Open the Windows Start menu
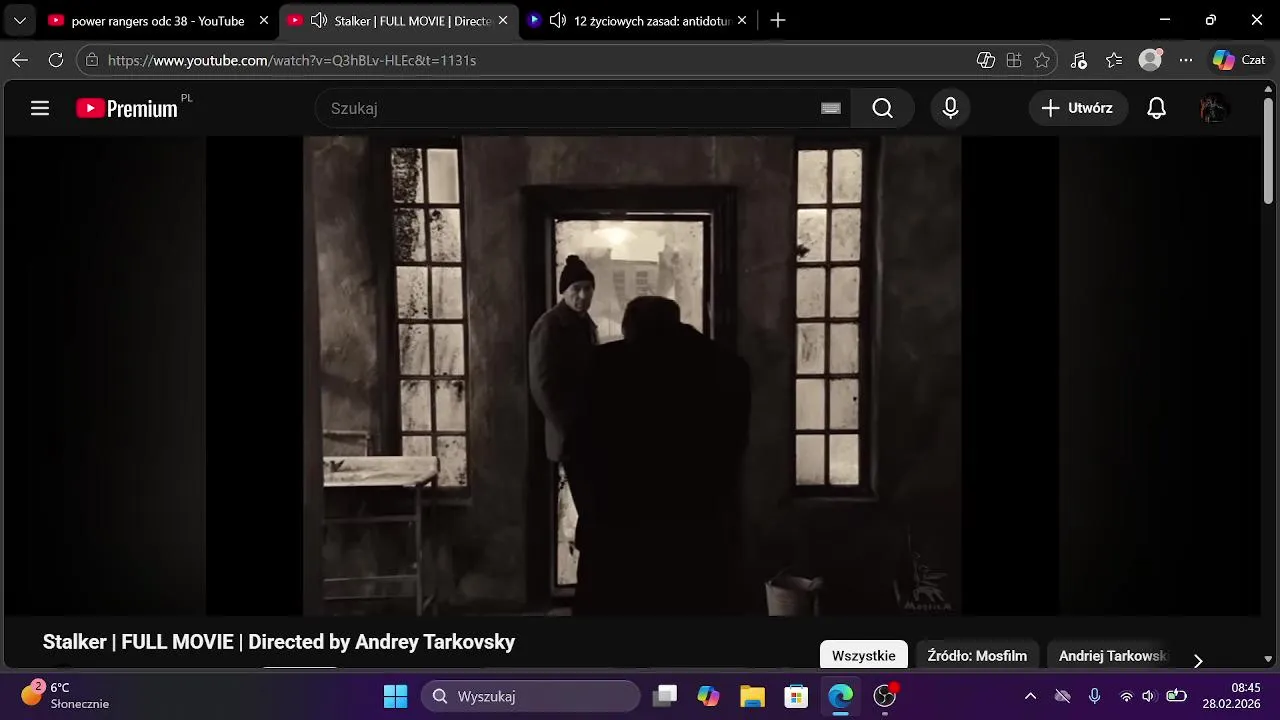Screen dimensions: 1280x720 (395, 696)
